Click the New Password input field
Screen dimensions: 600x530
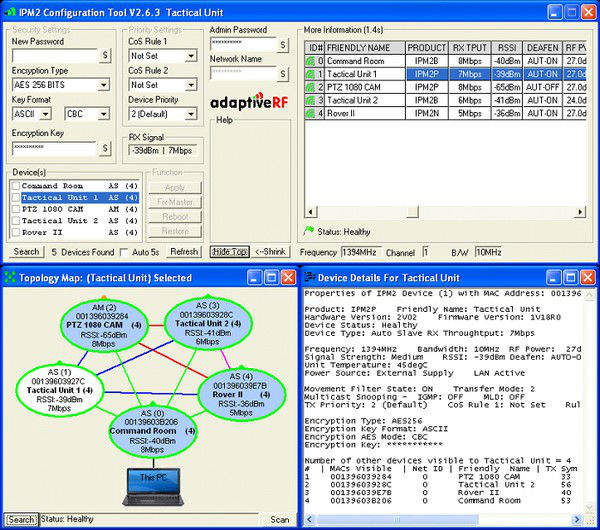click(x=53, y=57)
